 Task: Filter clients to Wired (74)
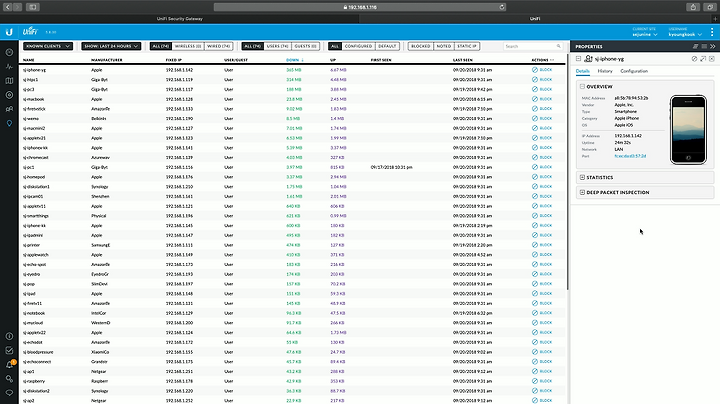pos(219,46)
